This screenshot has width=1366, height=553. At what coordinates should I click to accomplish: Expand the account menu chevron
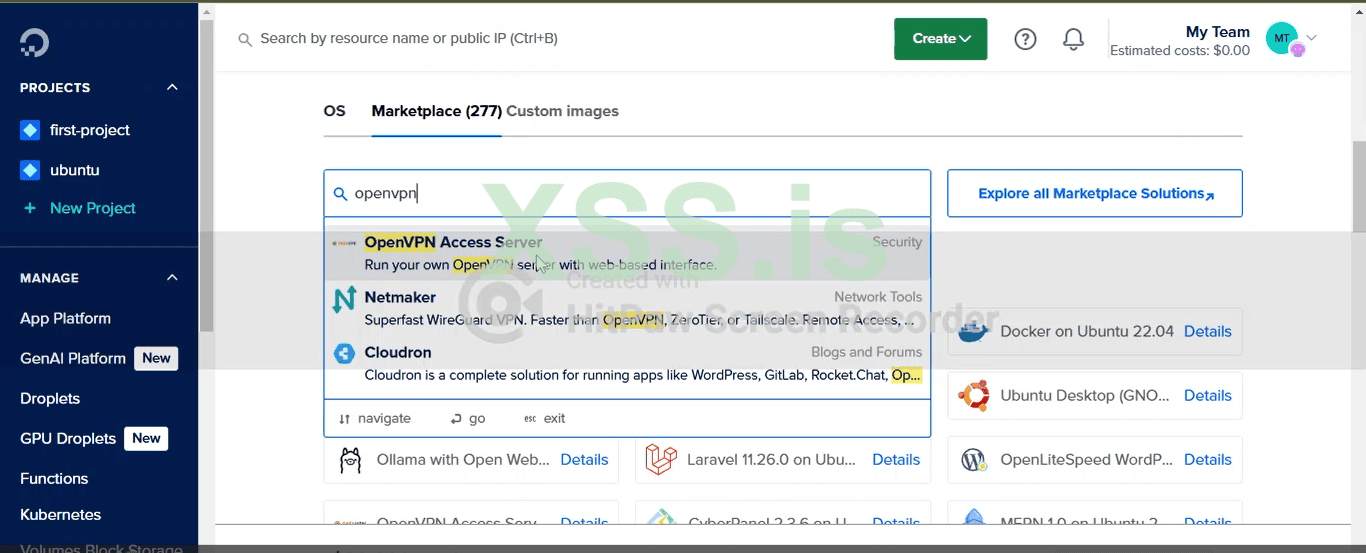tap(1311, 38)
